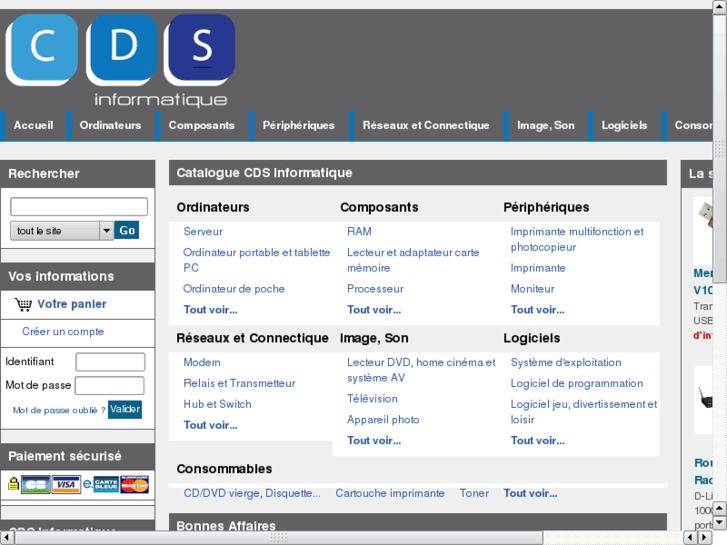Click the e-Carte Bleue logo

point(101,484)
